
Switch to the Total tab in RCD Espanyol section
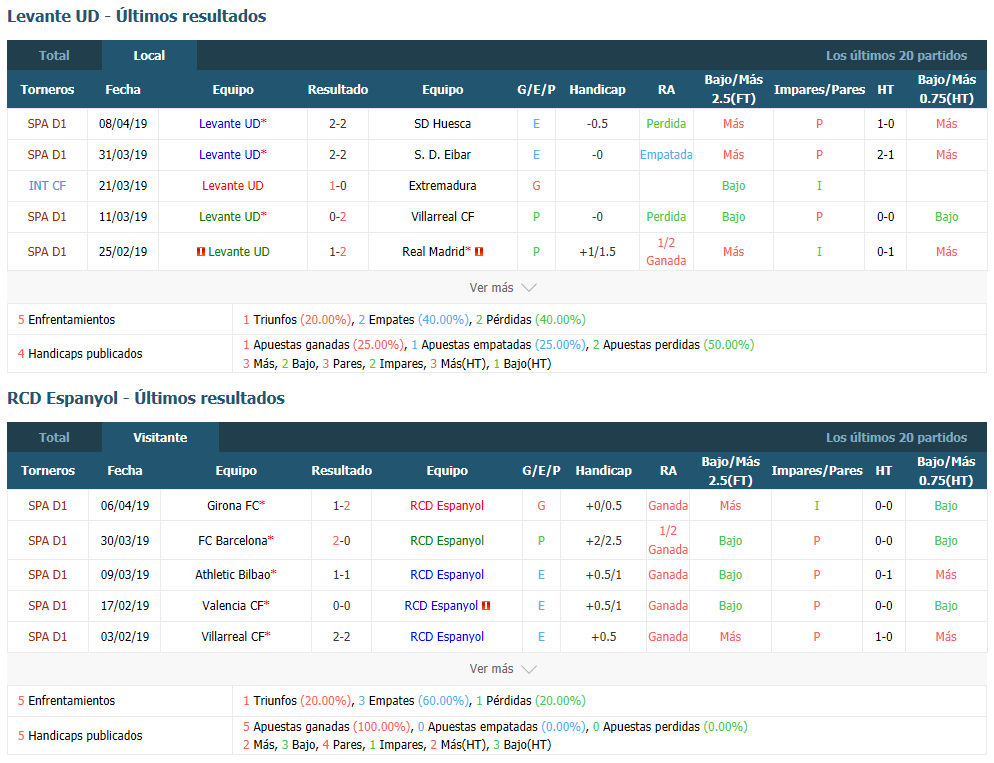pos(55,437)
